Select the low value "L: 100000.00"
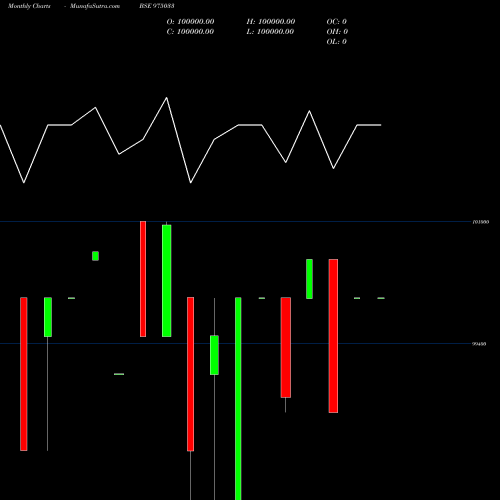Viewport: 500px width, 500px height. (270, 32)
